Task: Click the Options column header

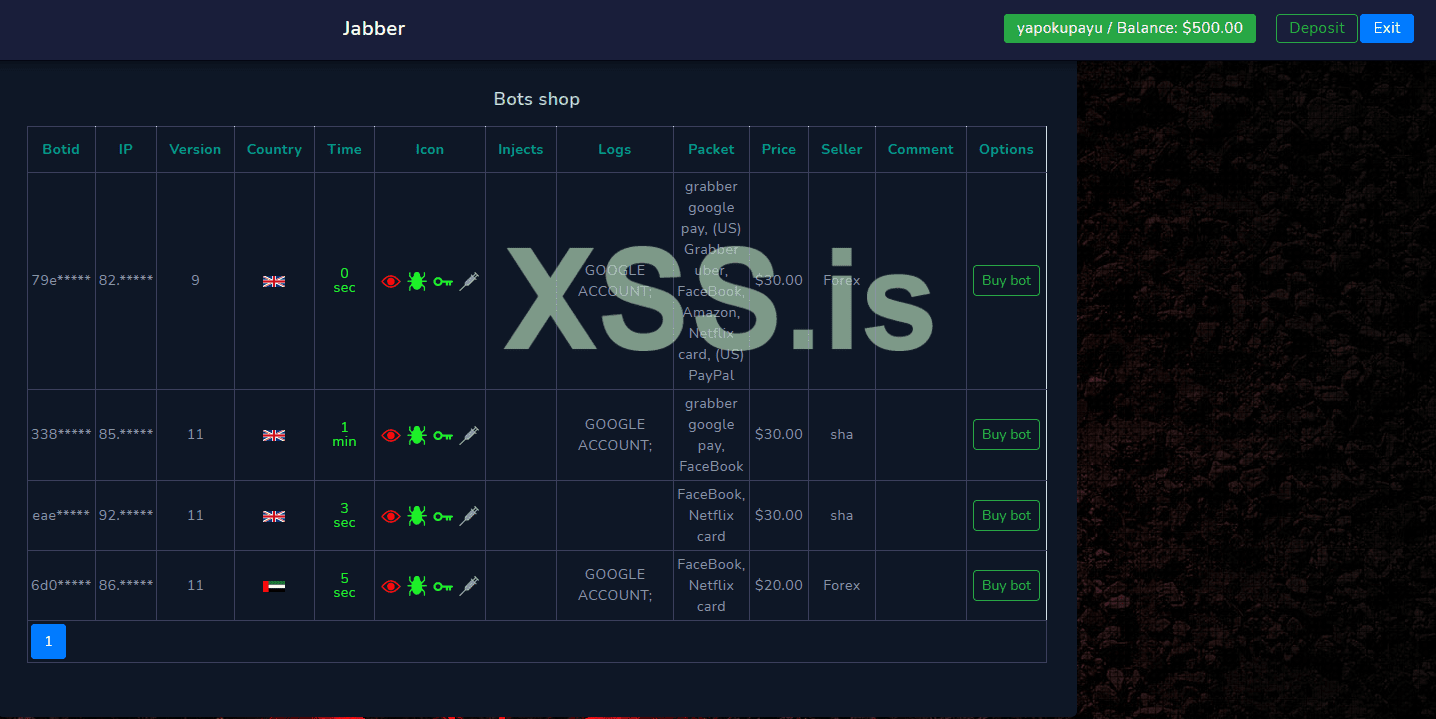Action: pyautogui.click(x=1006, y=149)
